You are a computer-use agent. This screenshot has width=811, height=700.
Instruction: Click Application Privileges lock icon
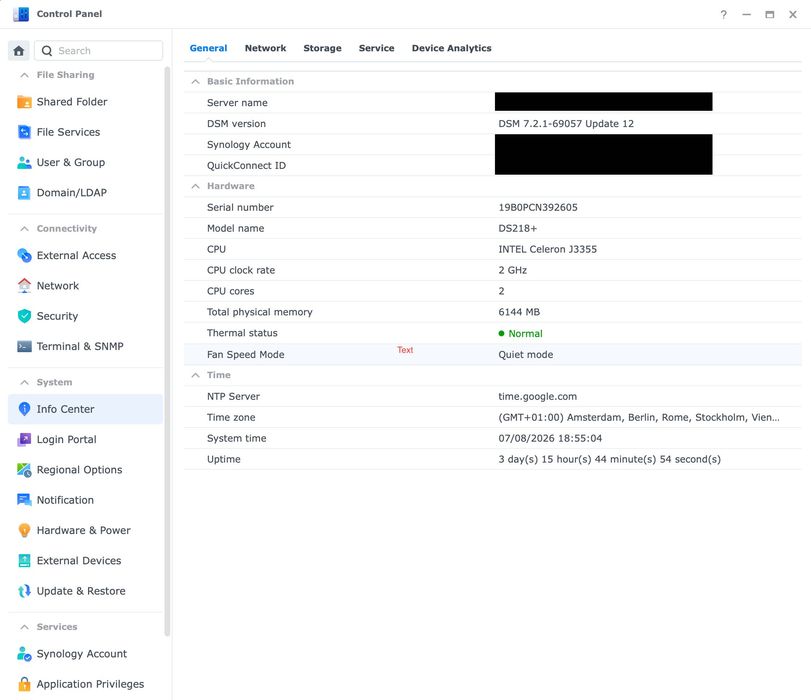pos(24,684)
